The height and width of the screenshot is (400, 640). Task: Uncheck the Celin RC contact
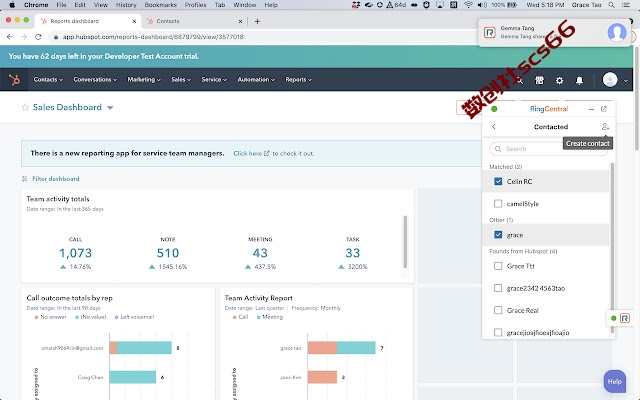pyautogui.click(x=498, y=181)
